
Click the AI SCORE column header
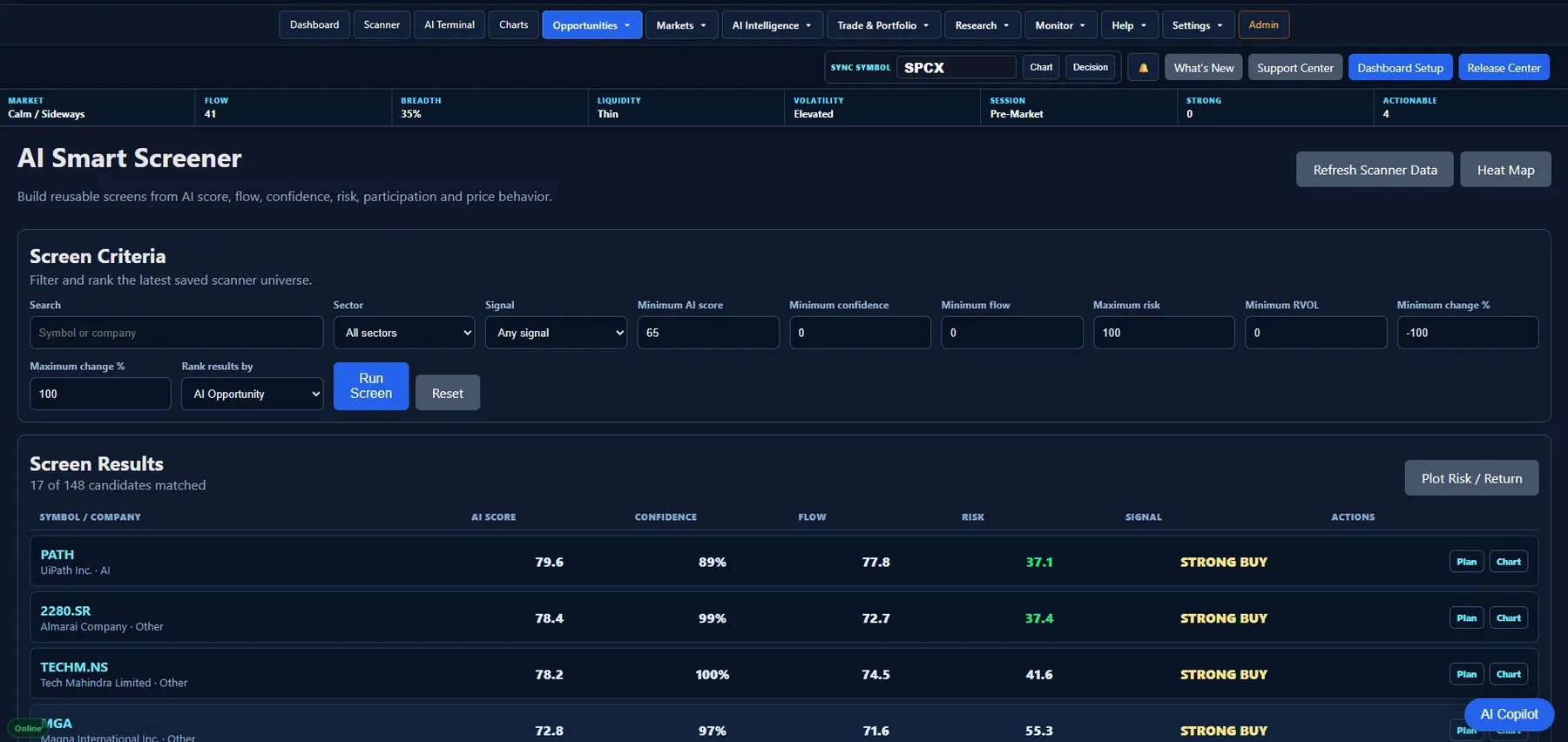click(493, 517)
